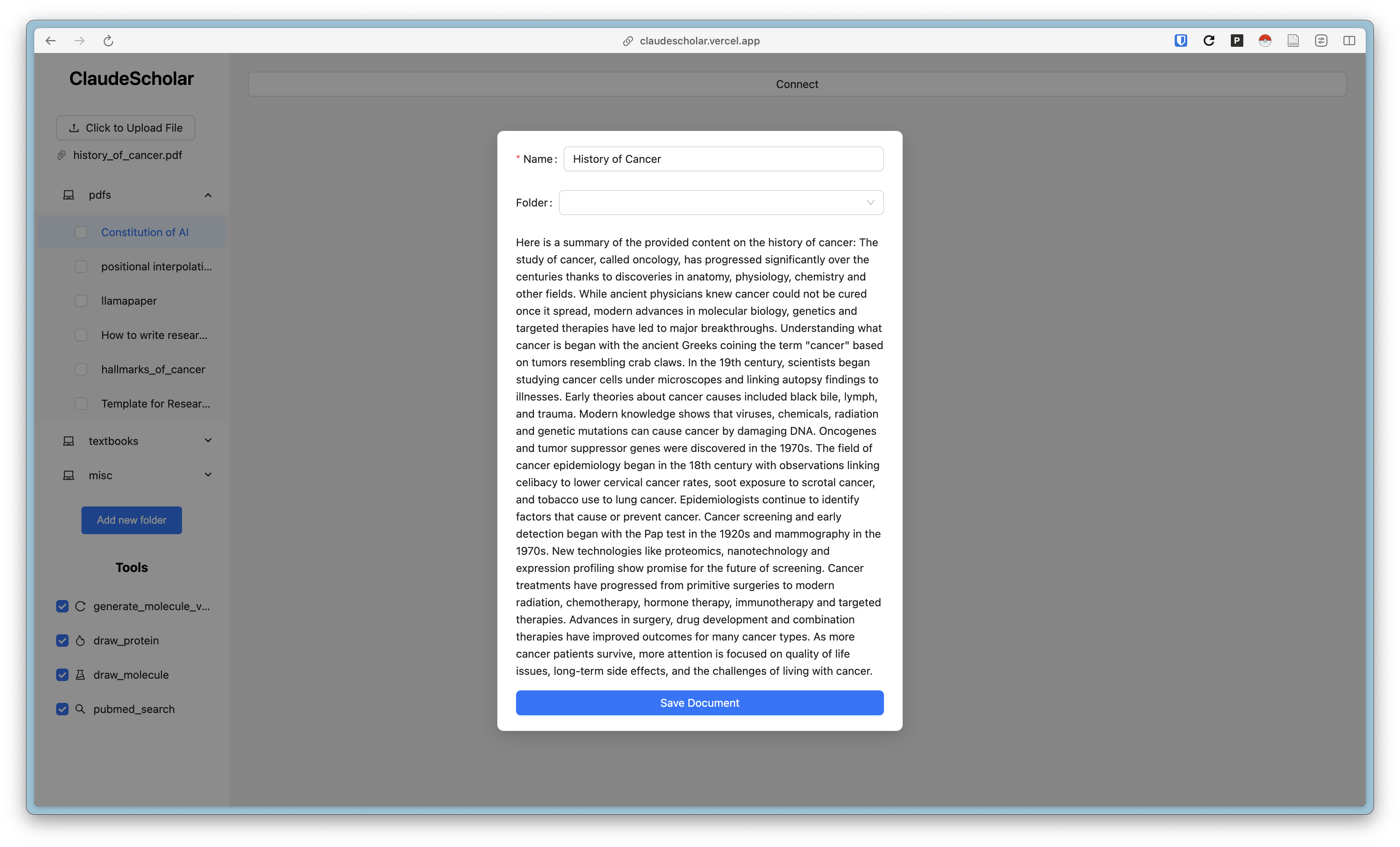This screenshot has height=847, width=1400.
Task: Click the paperclip icon beside history_of_cancer.pdf
Action: (x=61, y=156)
